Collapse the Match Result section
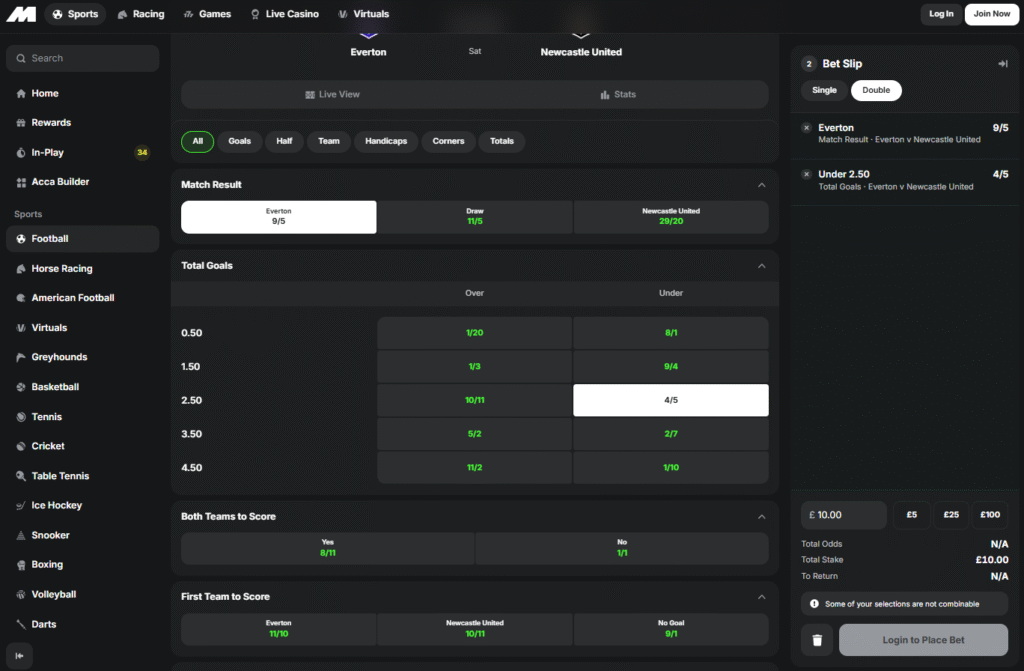The height and width of the screenshot is (671, 1024). coord(761,184)
